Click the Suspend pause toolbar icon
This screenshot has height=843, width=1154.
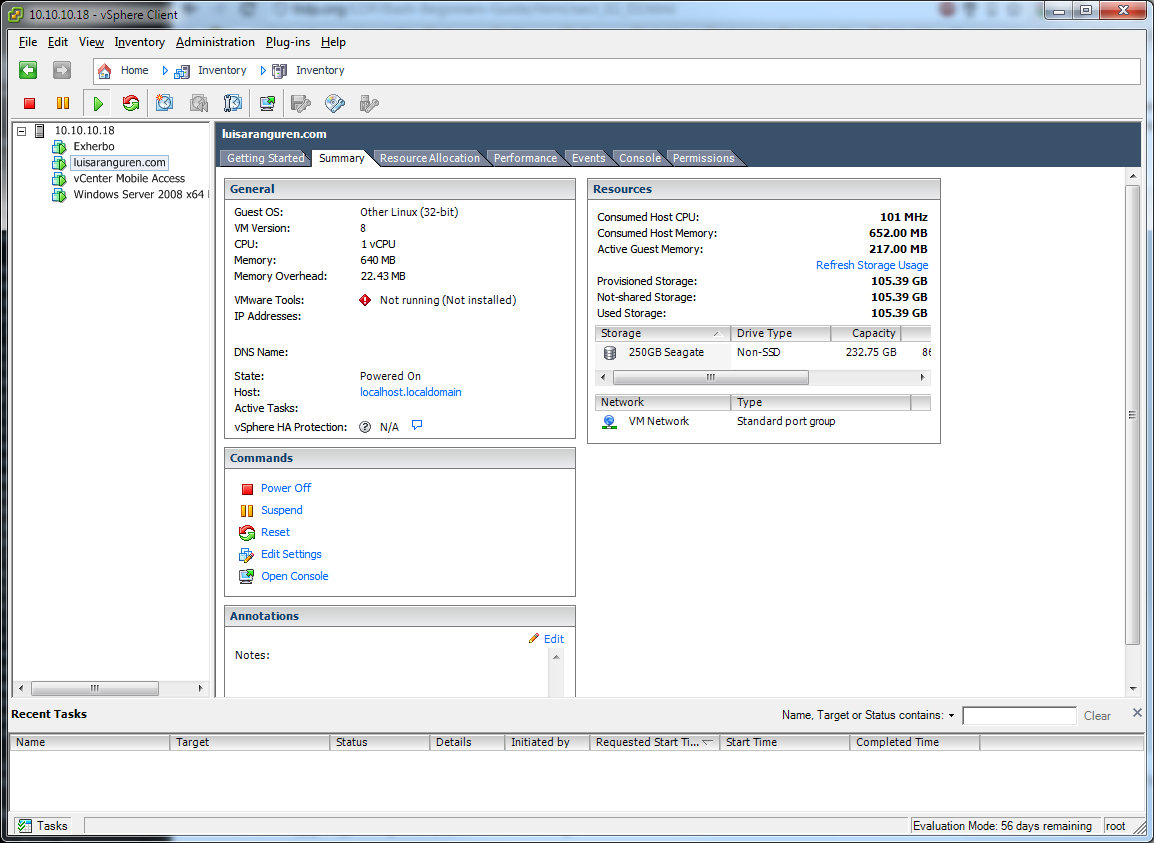(x=63, y=104)
